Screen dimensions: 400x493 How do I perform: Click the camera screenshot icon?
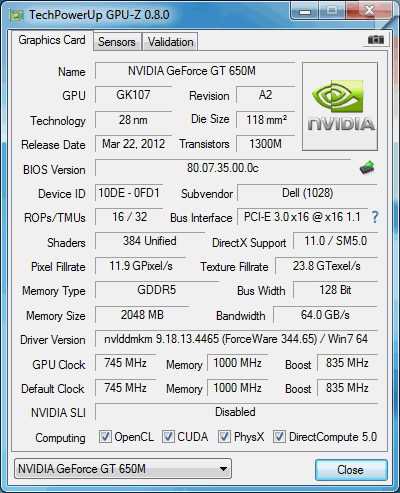point(376,40)
